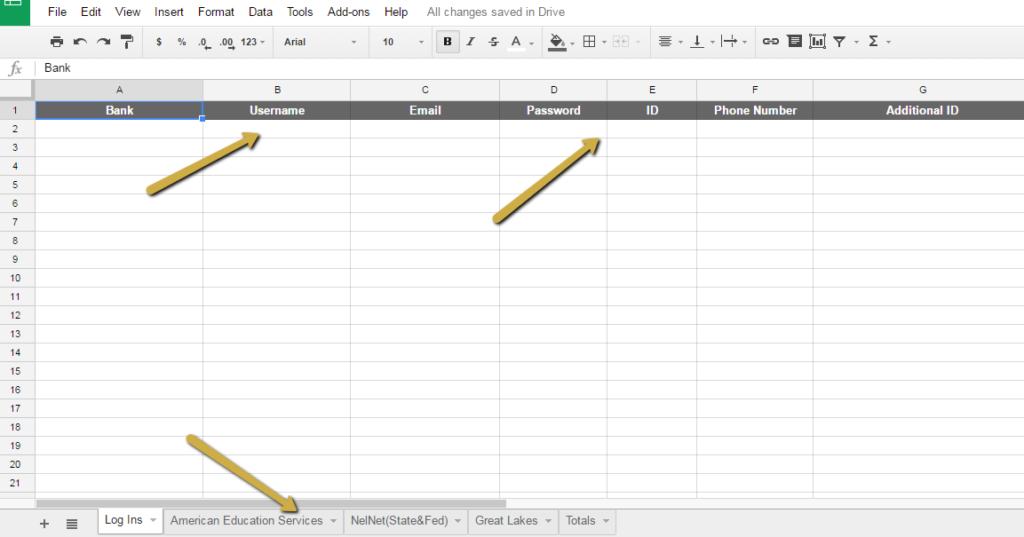Click All changes saved in Drive

click(496, 12)
